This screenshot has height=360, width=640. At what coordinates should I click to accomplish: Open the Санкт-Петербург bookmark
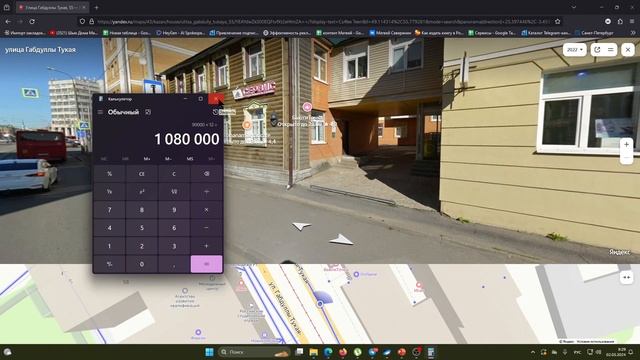(x=593, y=33)
